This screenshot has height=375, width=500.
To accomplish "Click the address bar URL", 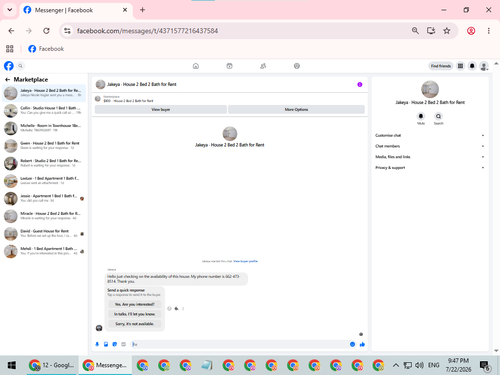I will click(x=147, y=31).
